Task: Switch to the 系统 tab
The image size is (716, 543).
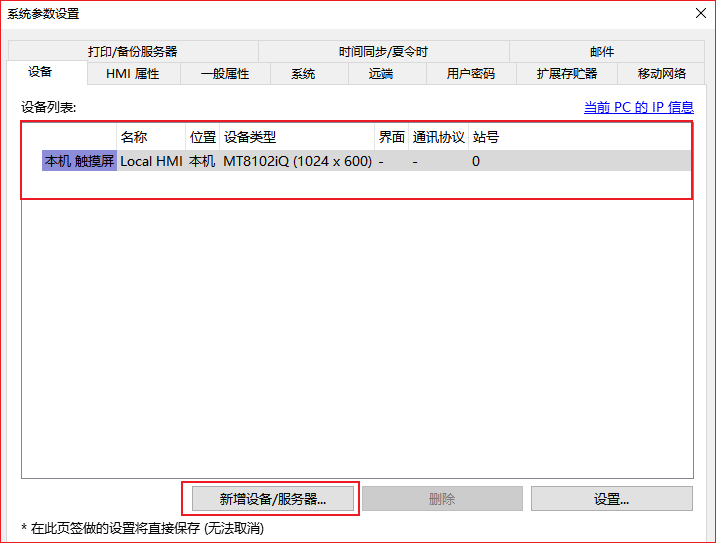Action: coord(303,74)
